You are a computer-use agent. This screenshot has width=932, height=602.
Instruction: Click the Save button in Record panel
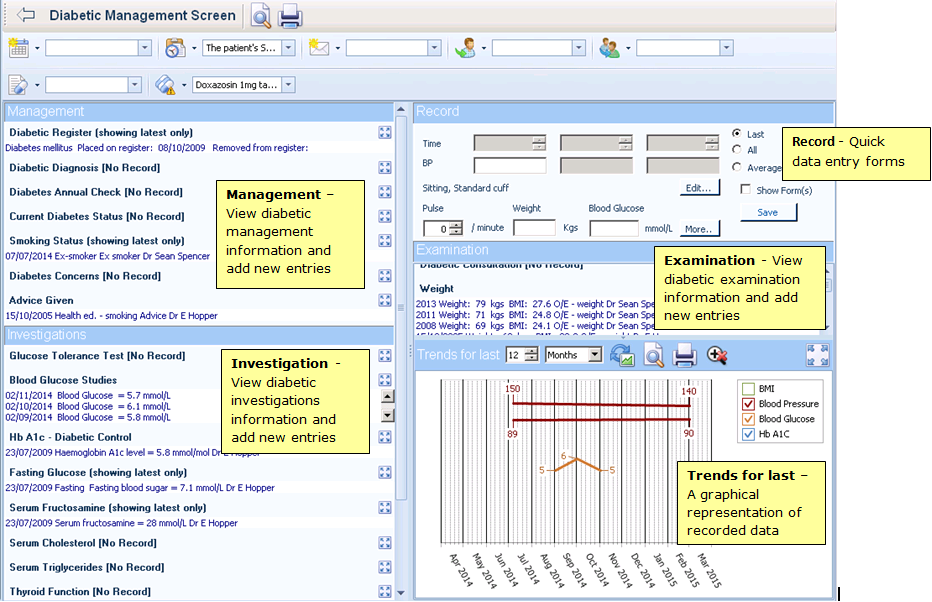point(768,212)
